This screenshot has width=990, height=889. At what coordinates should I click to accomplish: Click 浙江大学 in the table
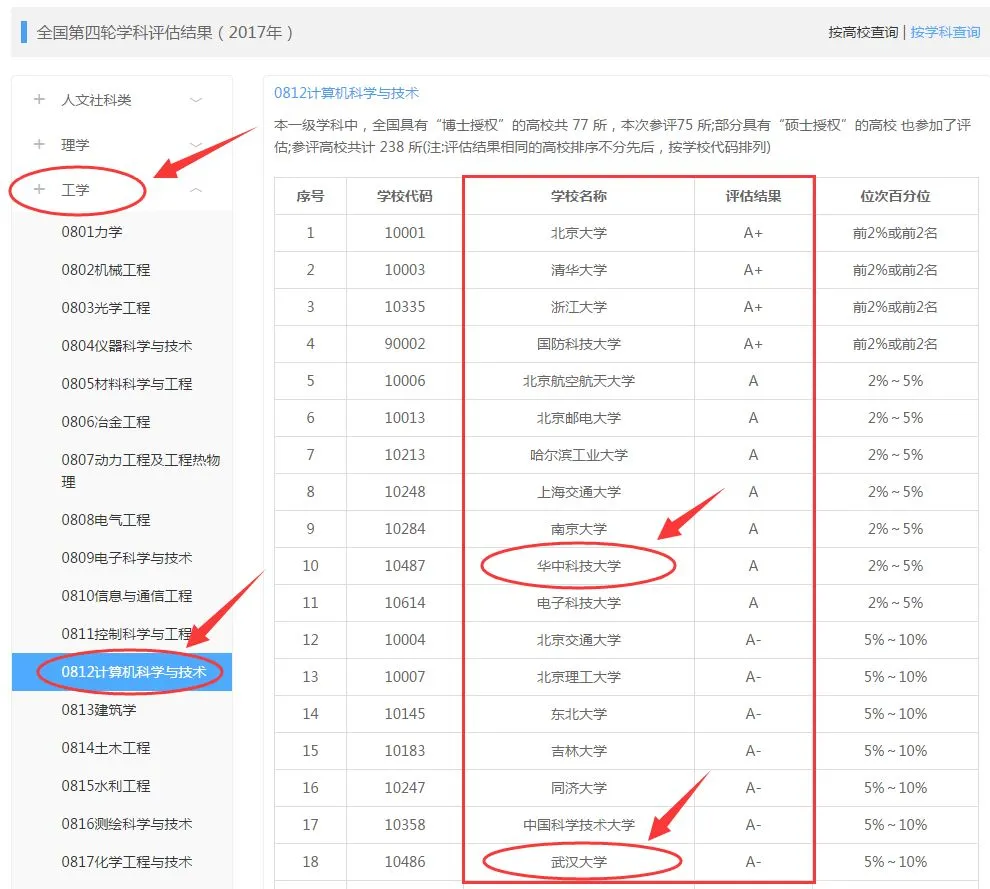pos(578,307)
